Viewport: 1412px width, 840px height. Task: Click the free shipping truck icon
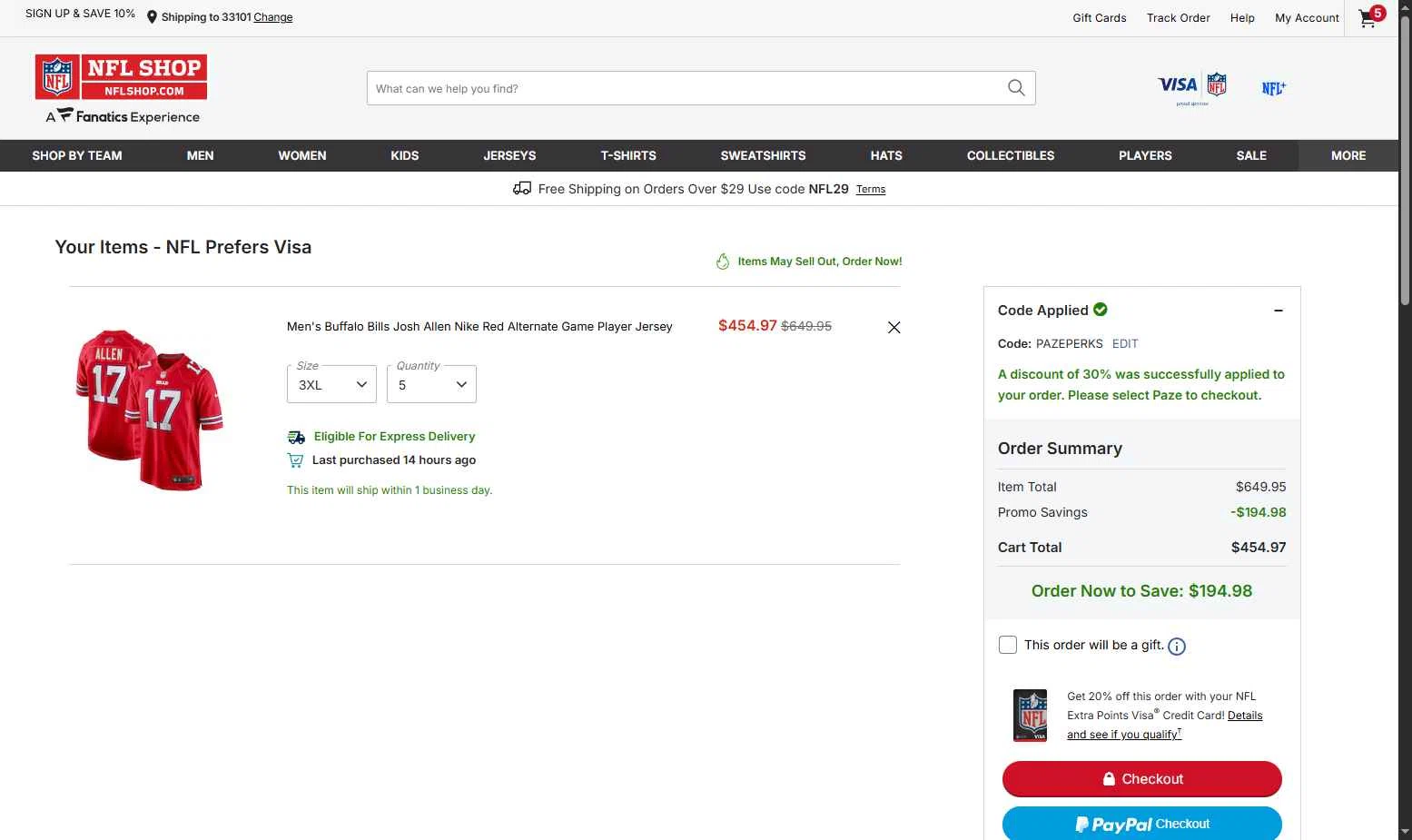click(x=522, y=189)
